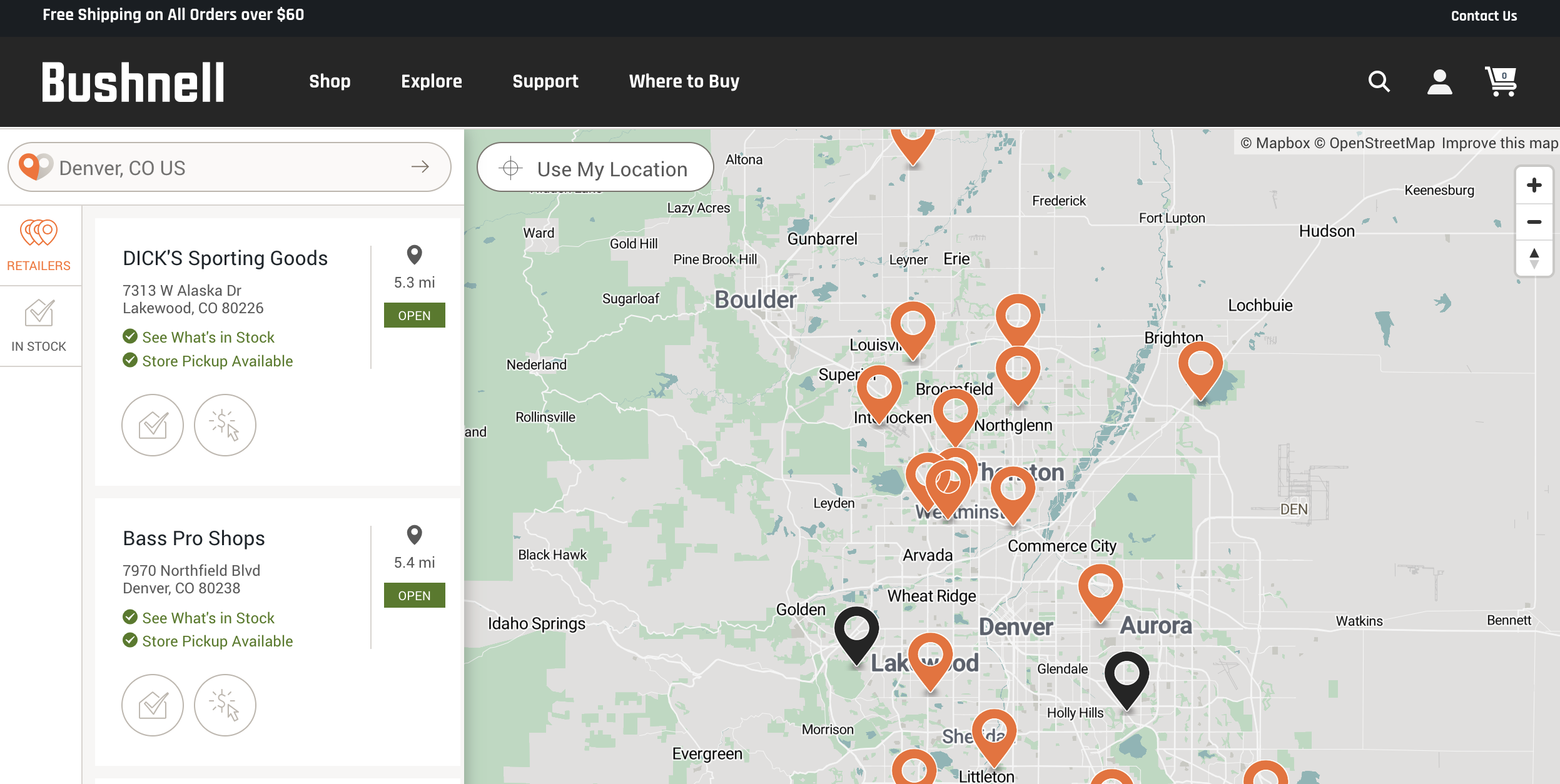Screen dimensions: 1560x784
Task: Click the 5.4 mi distance text
Action: click(x=414, y=563)
